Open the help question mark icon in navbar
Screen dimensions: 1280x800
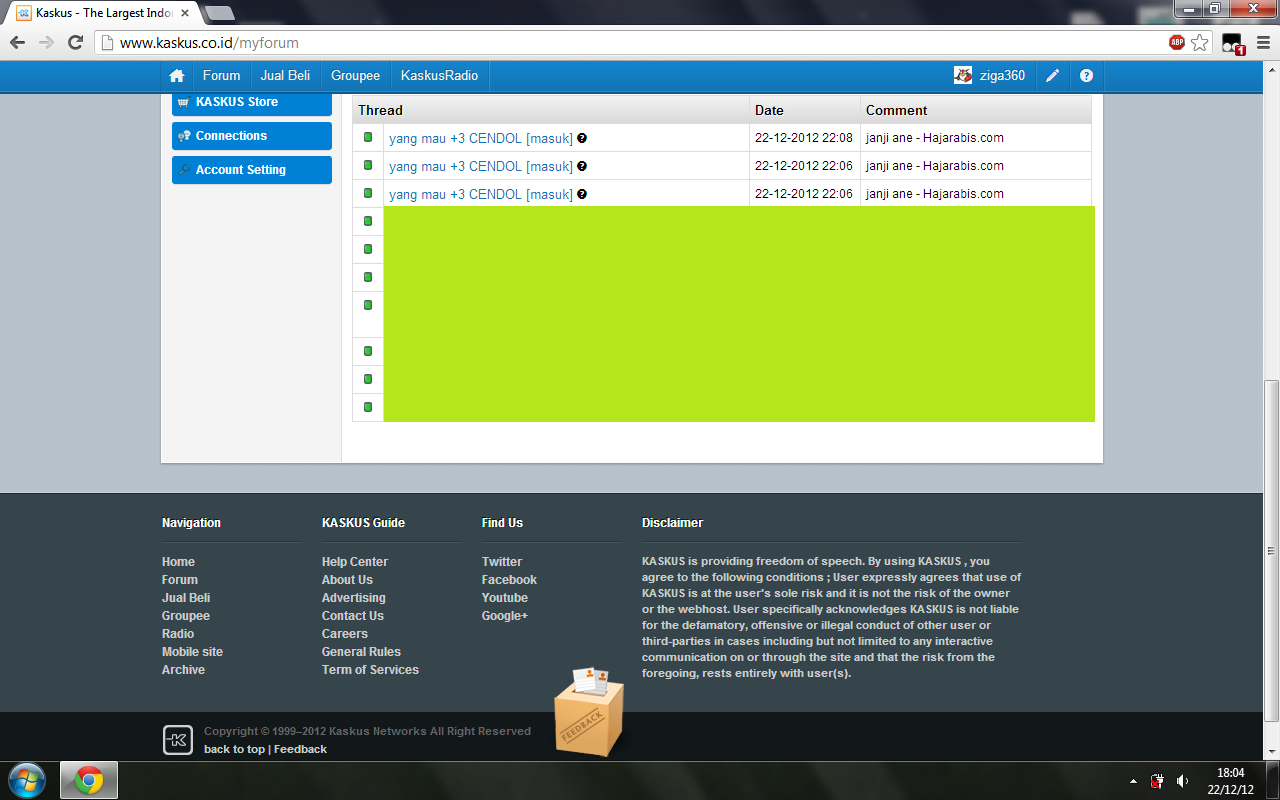tap(1087, 76)
